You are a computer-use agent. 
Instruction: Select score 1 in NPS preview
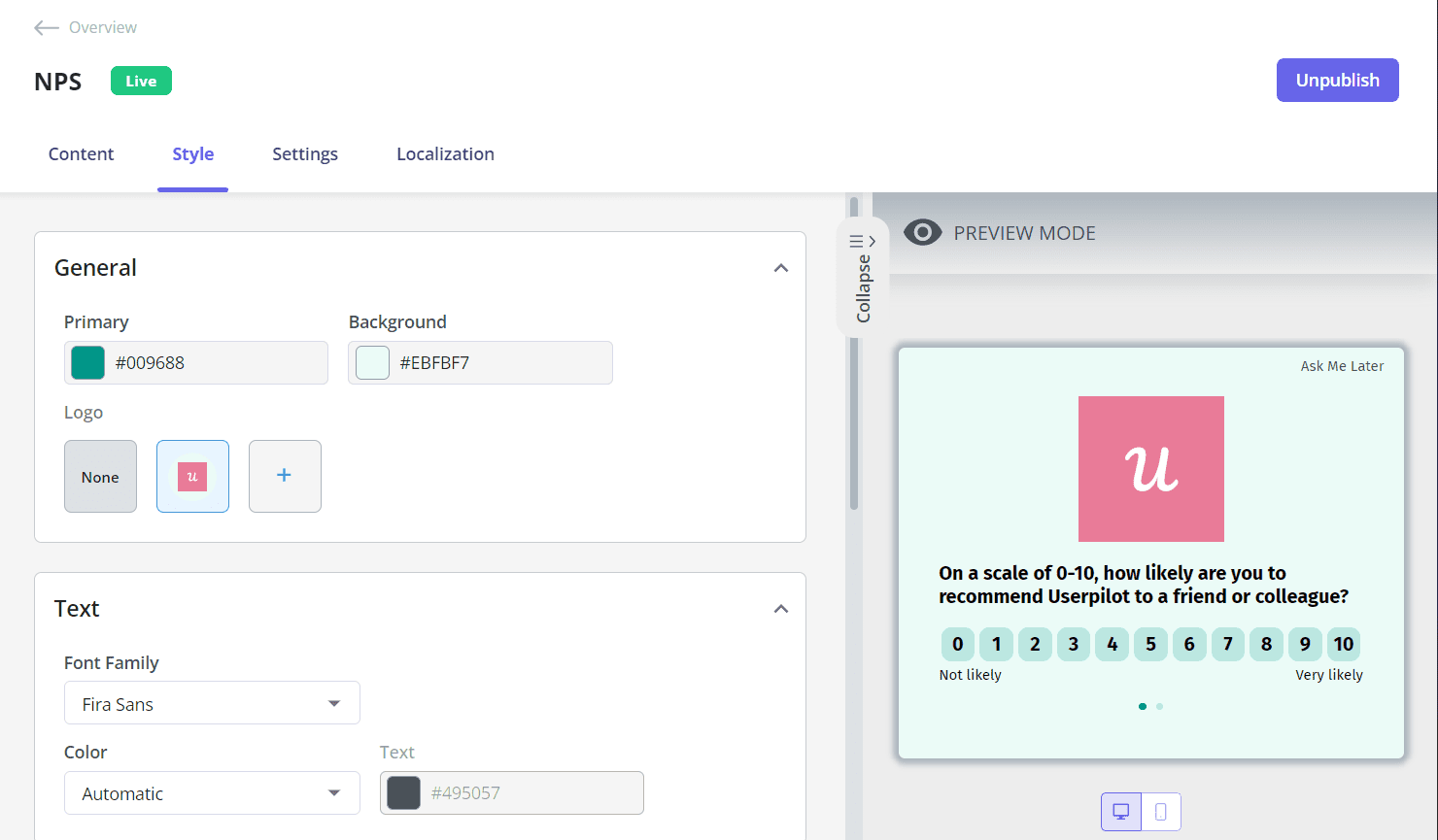point(996,644)
